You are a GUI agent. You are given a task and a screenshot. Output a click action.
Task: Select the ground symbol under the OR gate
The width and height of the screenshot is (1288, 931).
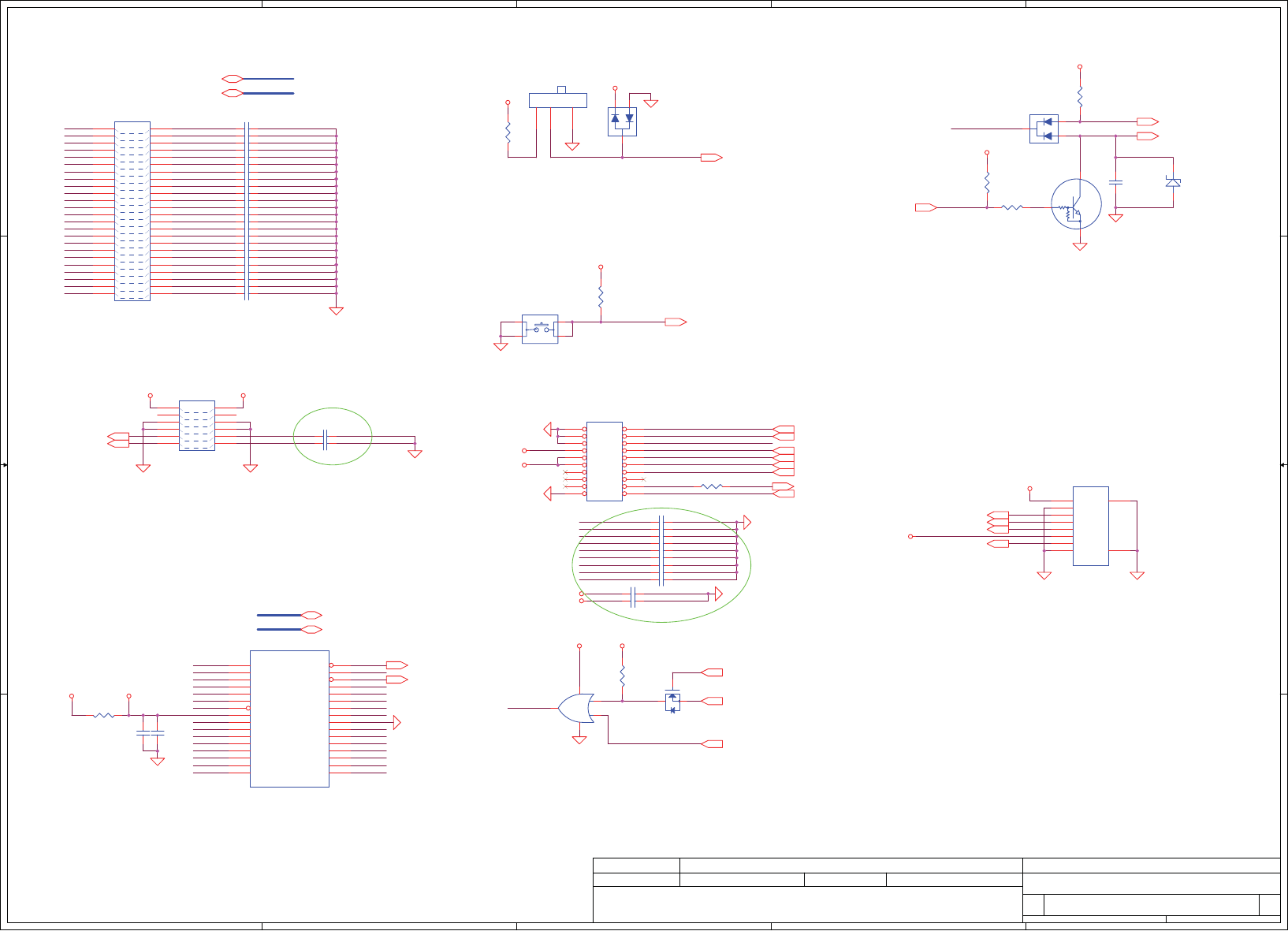pyautogui.click(x=579, y=740)
